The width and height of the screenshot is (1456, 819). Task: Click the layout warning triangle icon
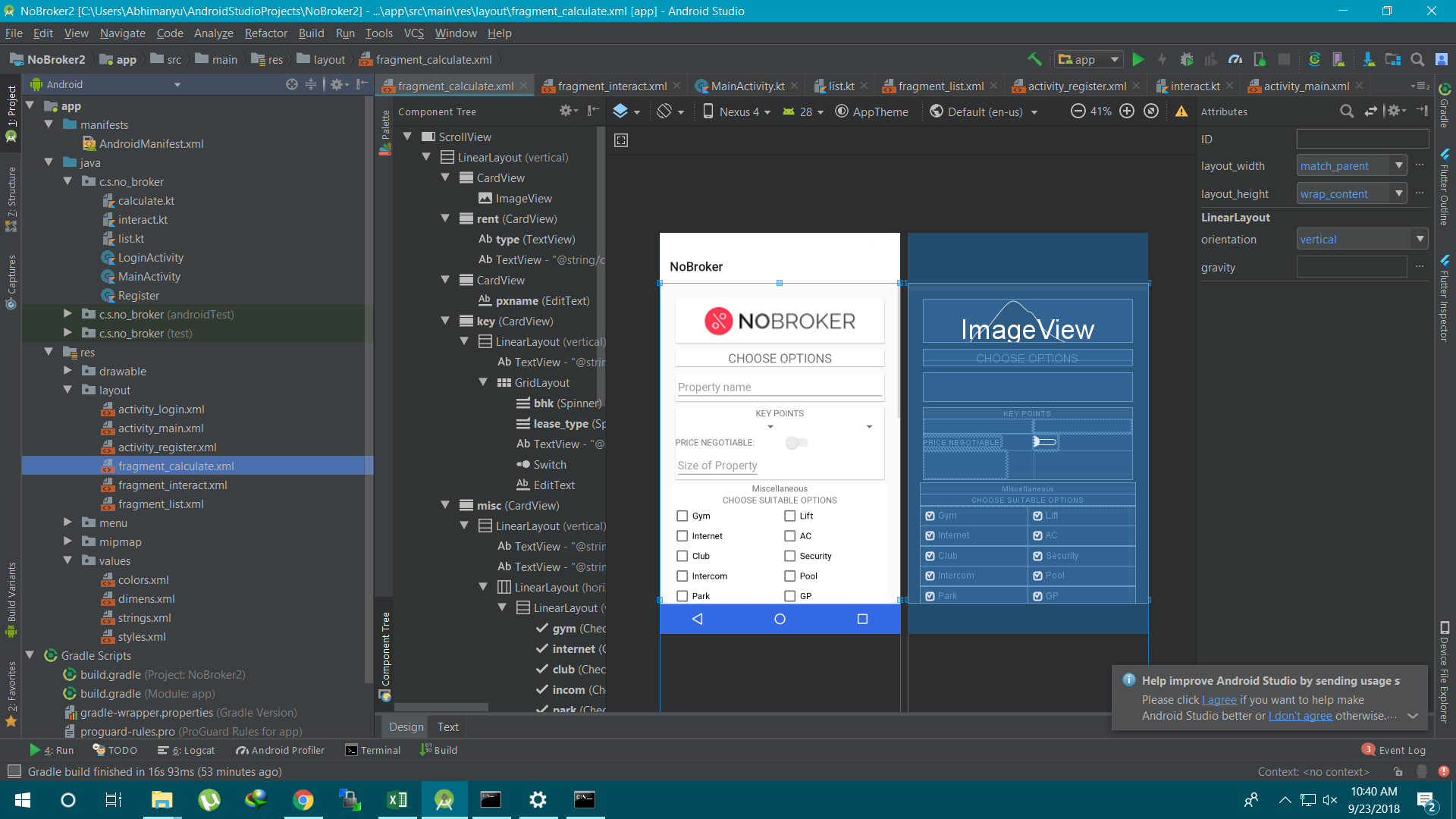tap(1181, 111)
